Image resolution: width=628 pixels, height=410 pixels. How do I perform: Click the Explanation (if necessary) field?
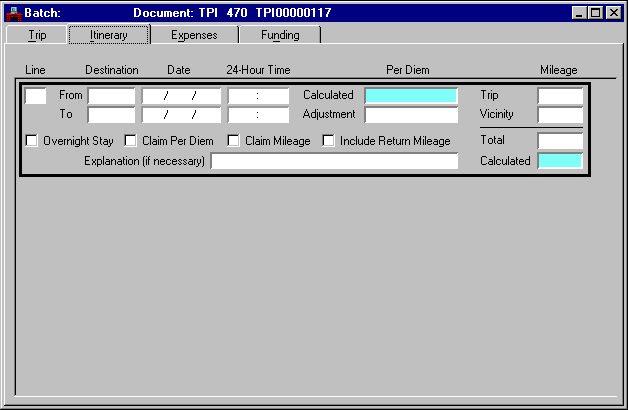334,161
